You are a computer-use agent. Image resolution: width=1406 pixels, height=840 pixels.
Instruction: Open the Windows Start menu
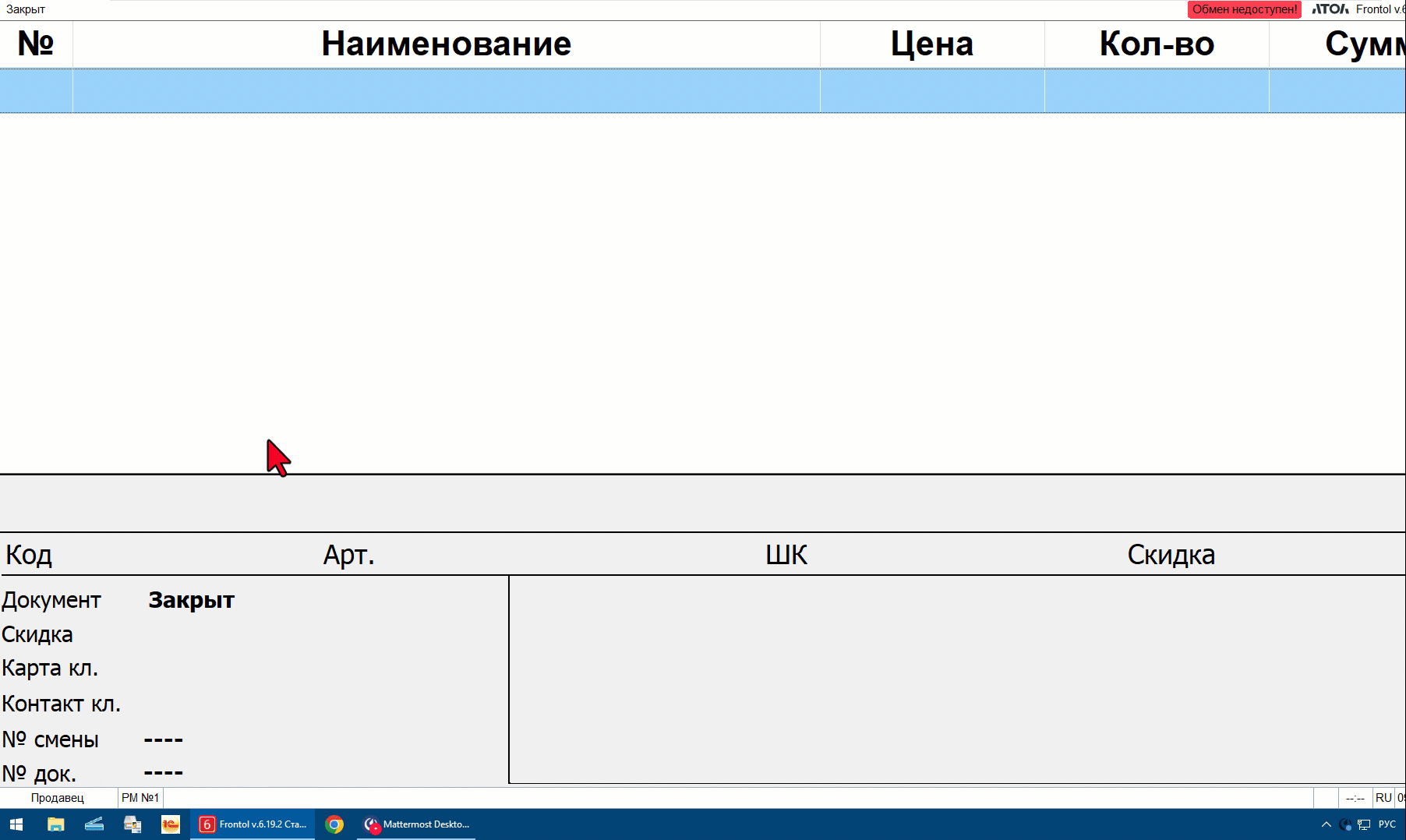click(x=16, y=824)
